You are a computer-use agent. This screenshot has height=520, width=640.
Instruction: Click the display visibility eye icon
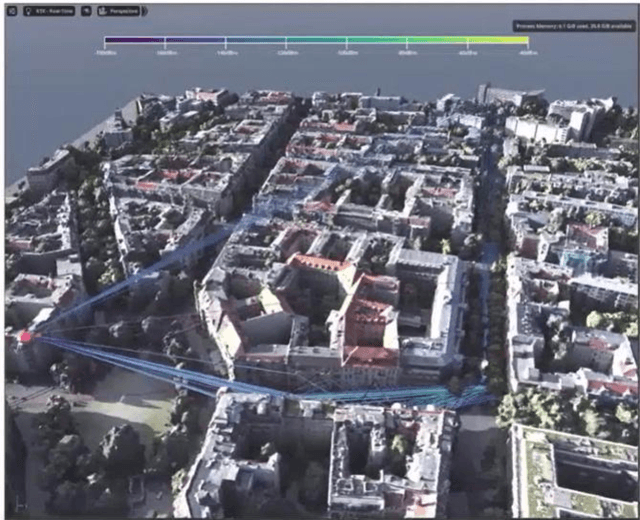coord(86,11)
